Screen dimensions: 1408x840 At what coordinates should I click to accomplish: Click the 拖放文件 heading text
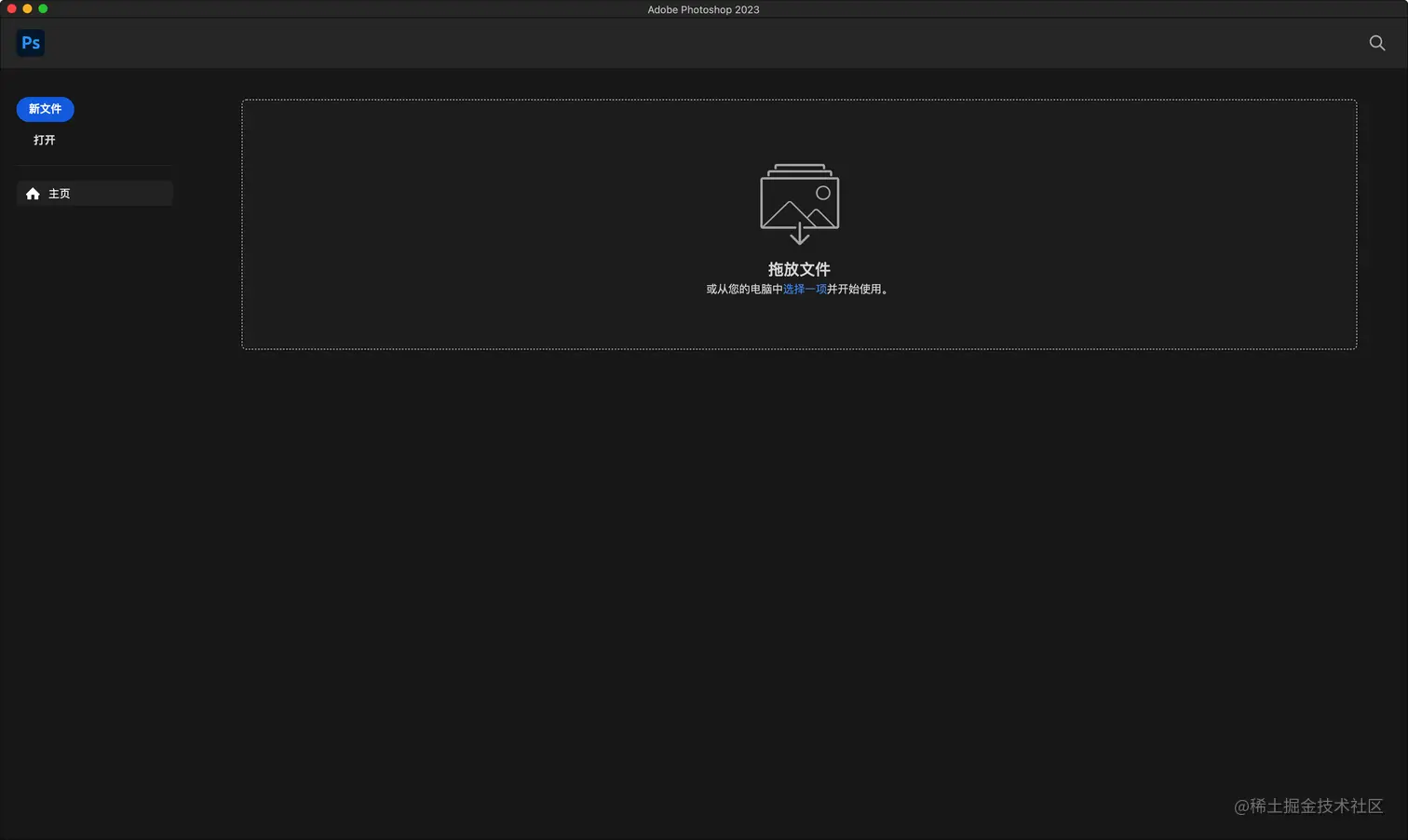click(x=799, y=269)
